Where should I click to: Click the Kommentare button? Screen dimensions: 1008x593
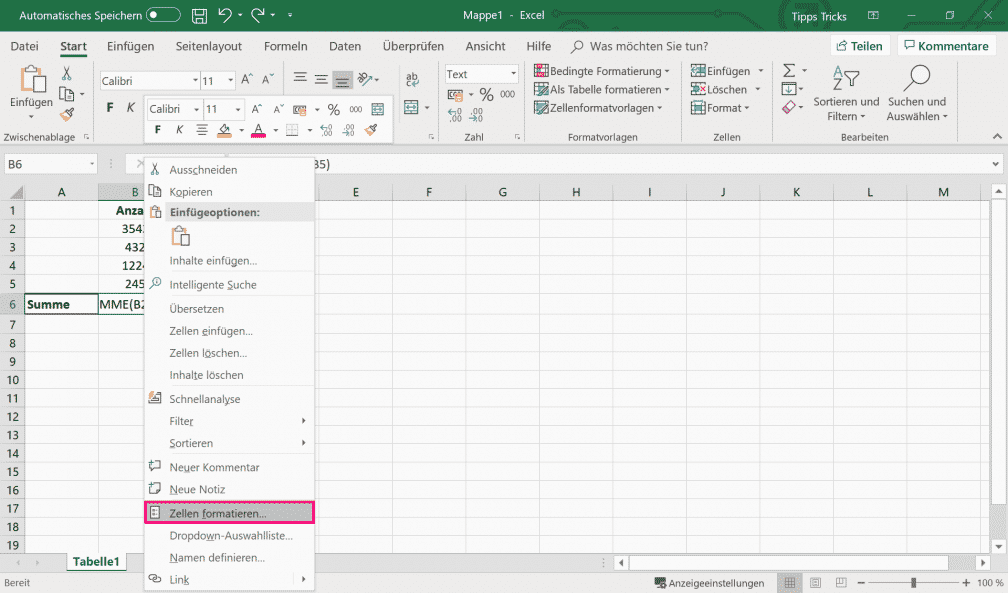(946, 46)
